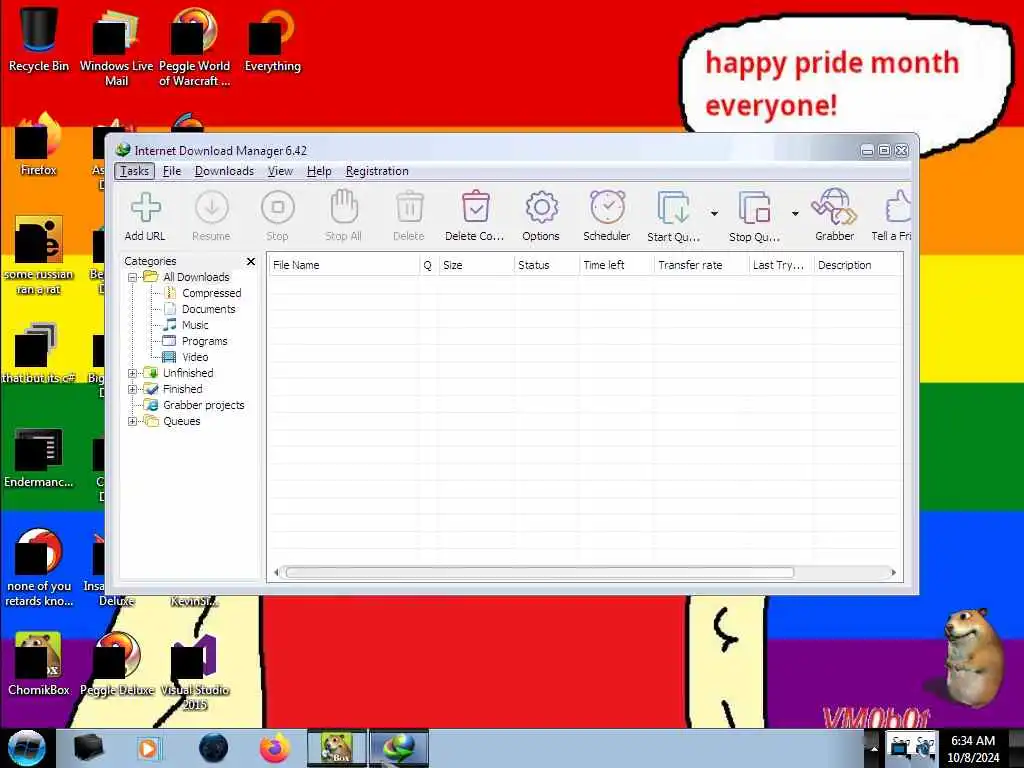Click the Start Queue toolbar icon
This screenshot has width=1024, height=768.
pos(673,208)
